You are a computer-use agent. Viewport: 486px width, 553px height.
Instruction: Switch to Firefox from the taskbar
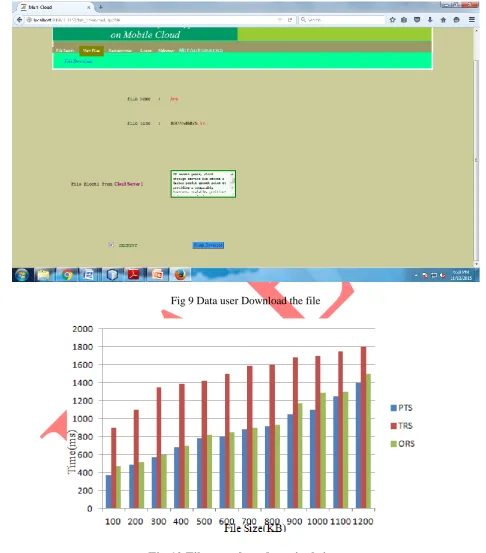(180, 275)
